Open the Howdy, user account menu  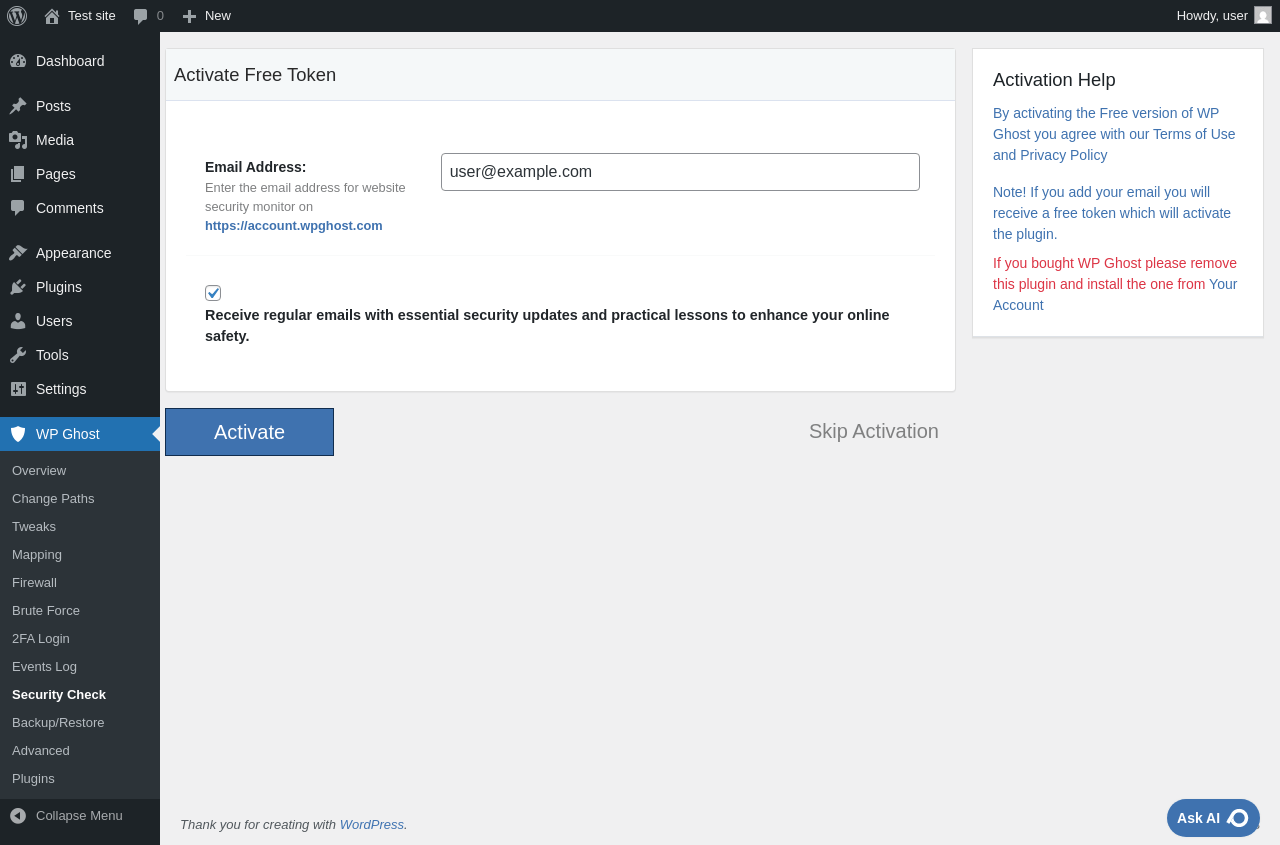(1212, 15)
